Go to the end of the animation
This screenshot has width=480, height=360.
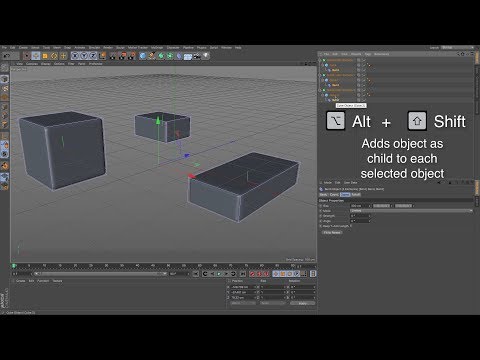coord(243,274)
